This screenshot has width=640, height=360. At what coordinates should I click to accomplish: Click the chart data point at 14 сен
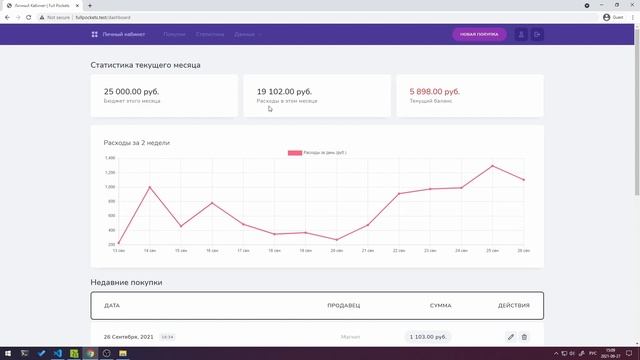point(150,187)
